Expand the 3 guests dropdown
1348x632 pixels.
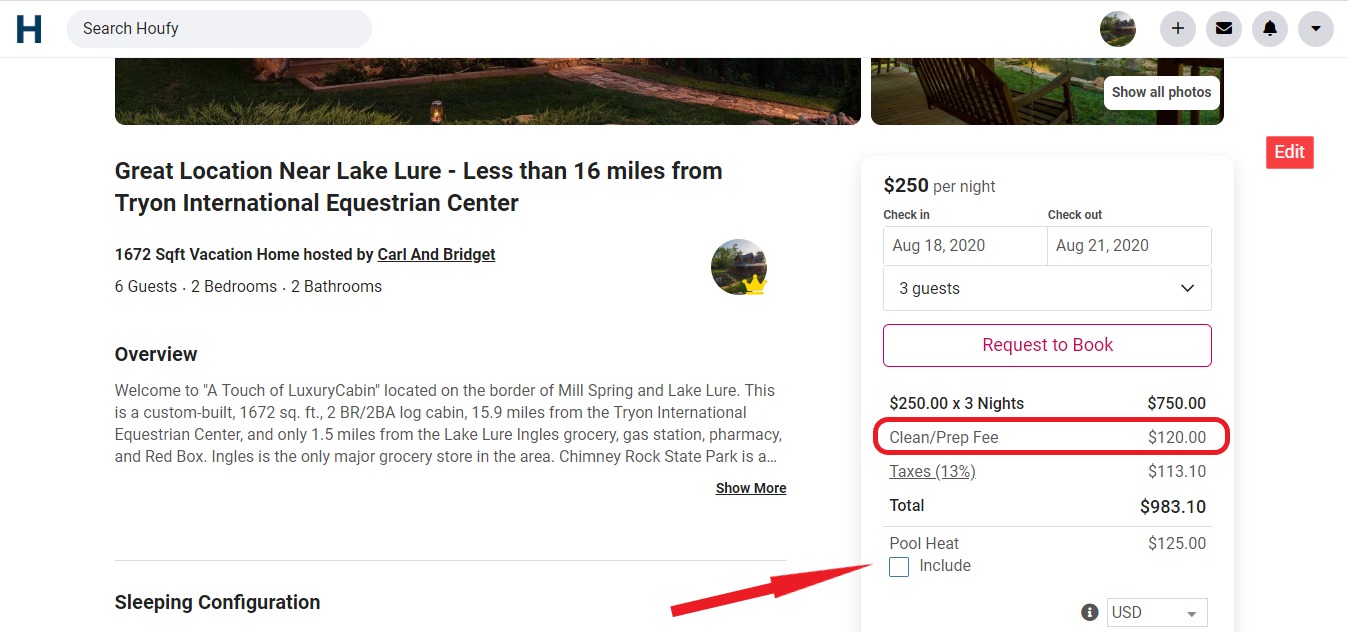pos(1047,288)
